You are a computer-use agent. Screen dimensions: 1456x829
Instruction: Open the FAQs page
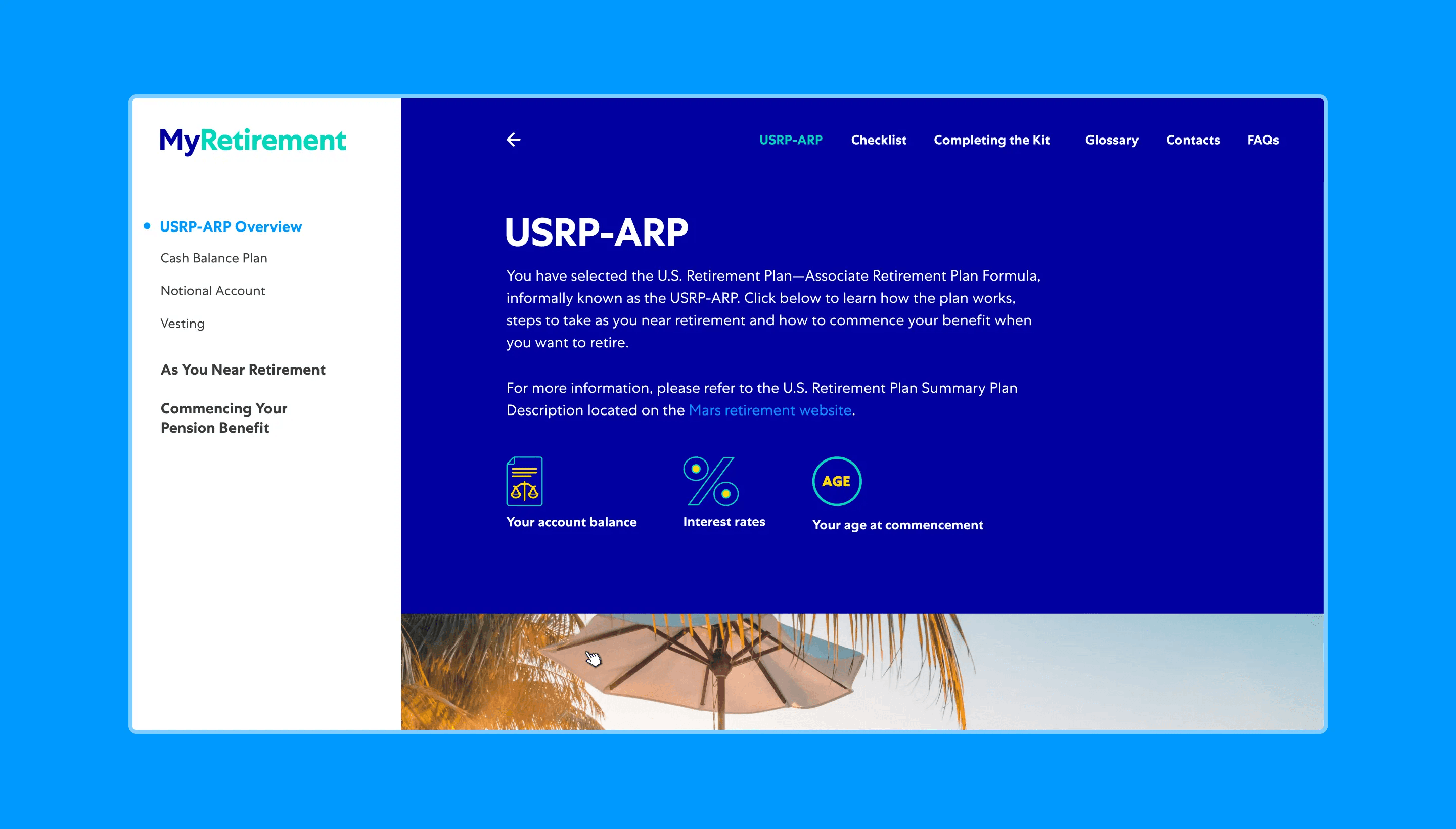coord(1262,140)
